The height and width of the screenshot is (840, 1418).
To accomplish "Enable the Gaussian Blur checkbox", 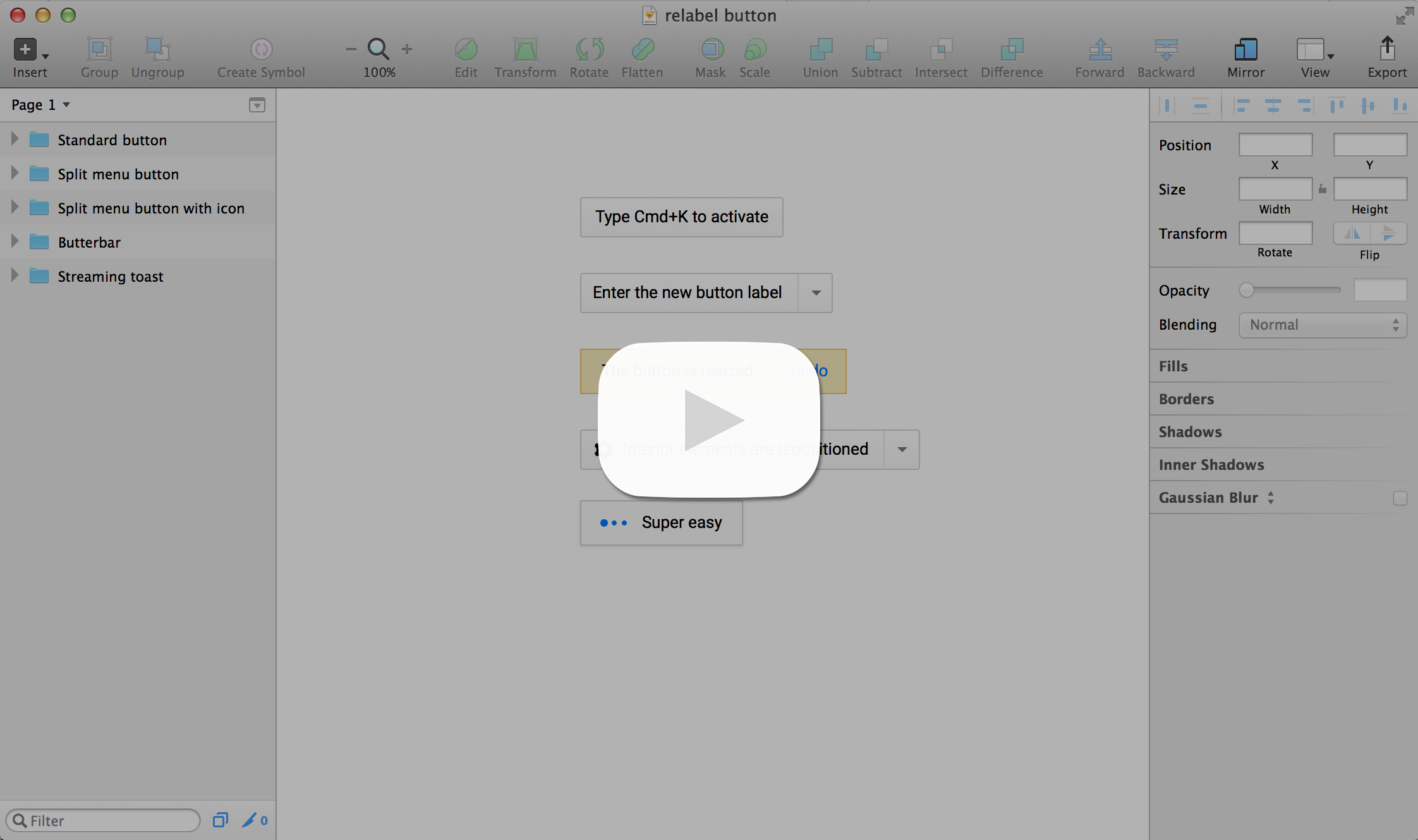I will [1400, 498].
